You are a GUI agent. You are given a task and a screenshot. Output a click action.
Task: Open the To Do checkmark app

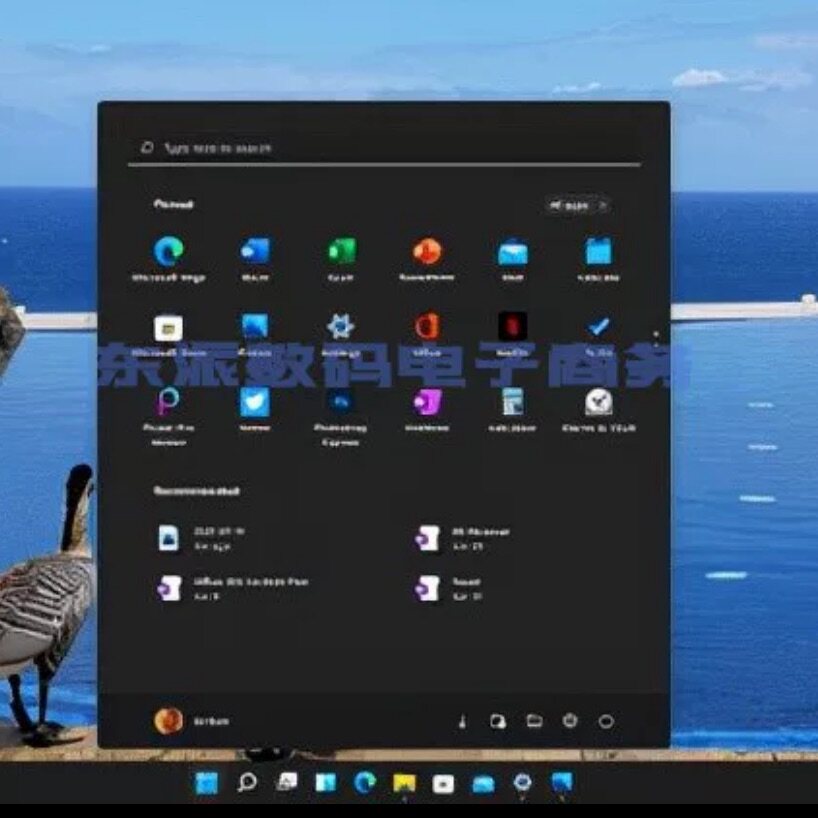coord(598,334)
